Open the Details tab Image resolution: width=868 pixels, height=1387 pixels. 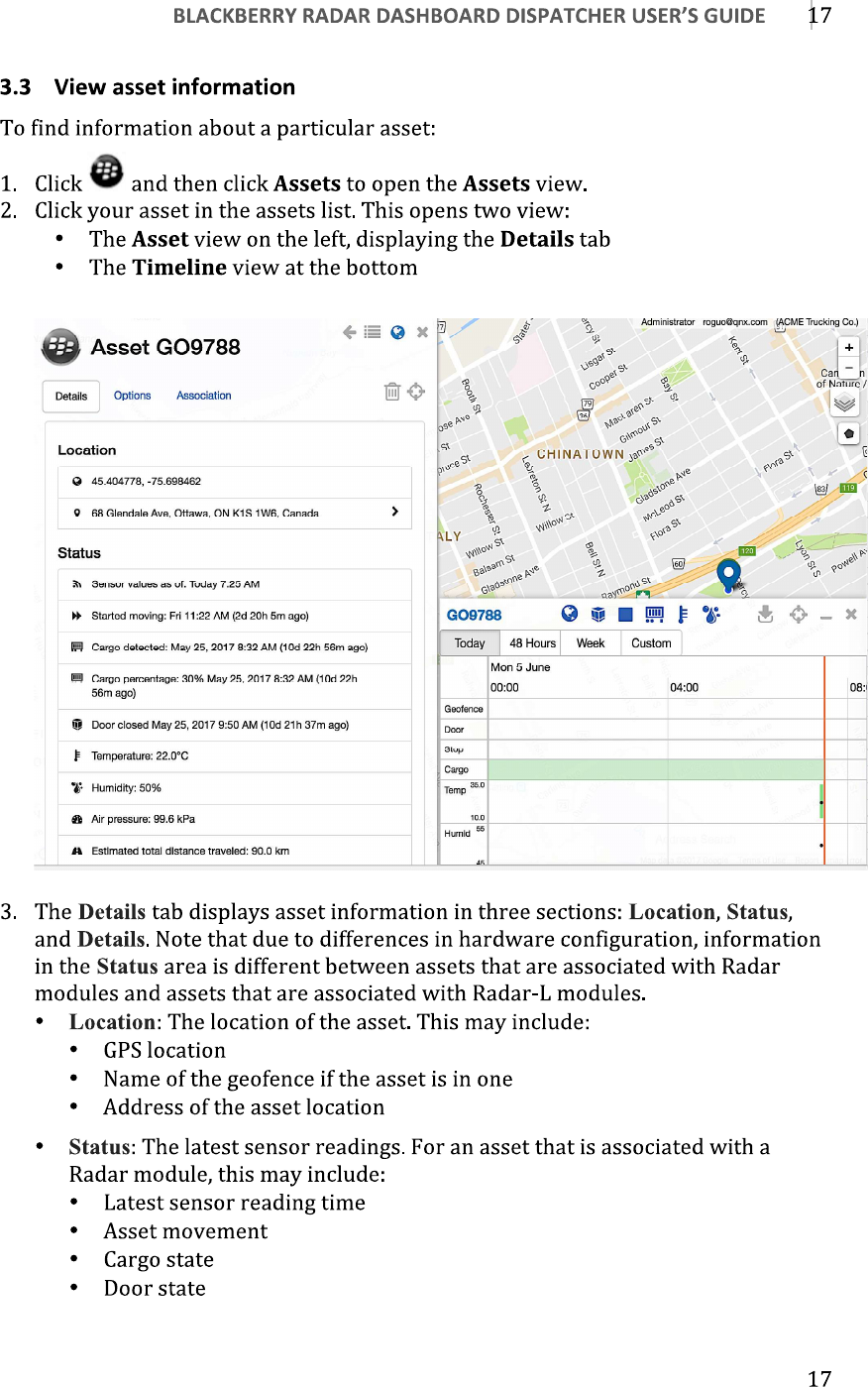(71, 396)
